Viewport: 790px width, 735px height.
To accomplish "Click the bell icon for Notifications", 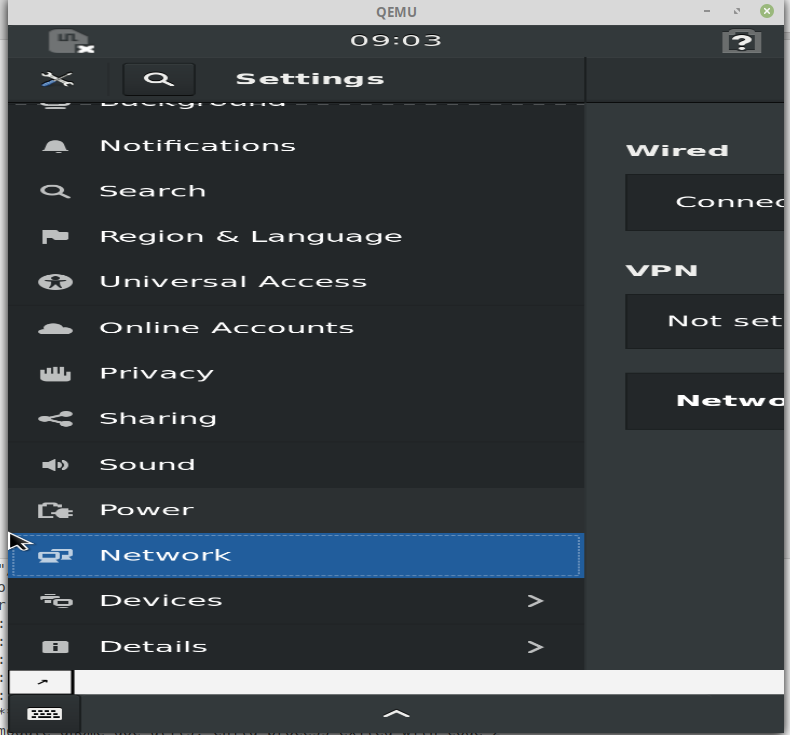I will pos(55,146).
